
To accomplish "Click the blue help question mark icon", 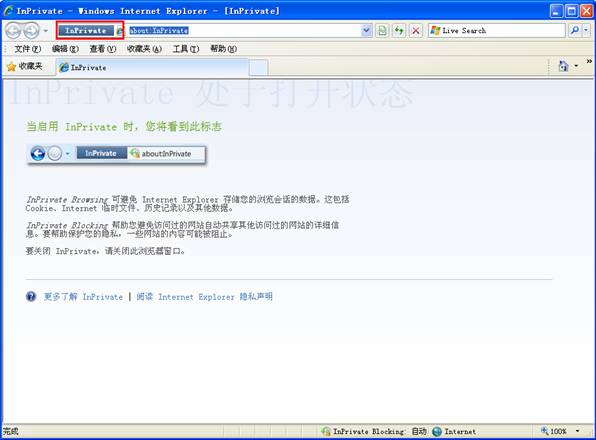I will pos(31,296).
